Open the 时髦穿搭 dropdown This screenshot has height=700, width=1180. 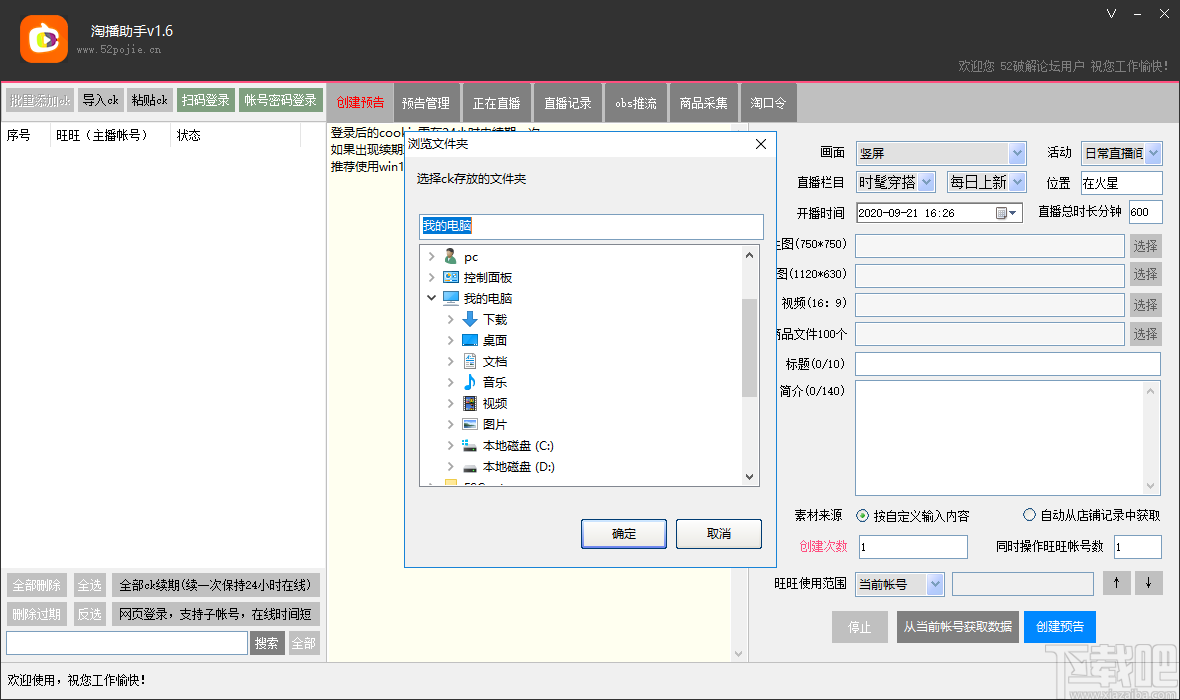pyautogui.click(x=926, y=182)
